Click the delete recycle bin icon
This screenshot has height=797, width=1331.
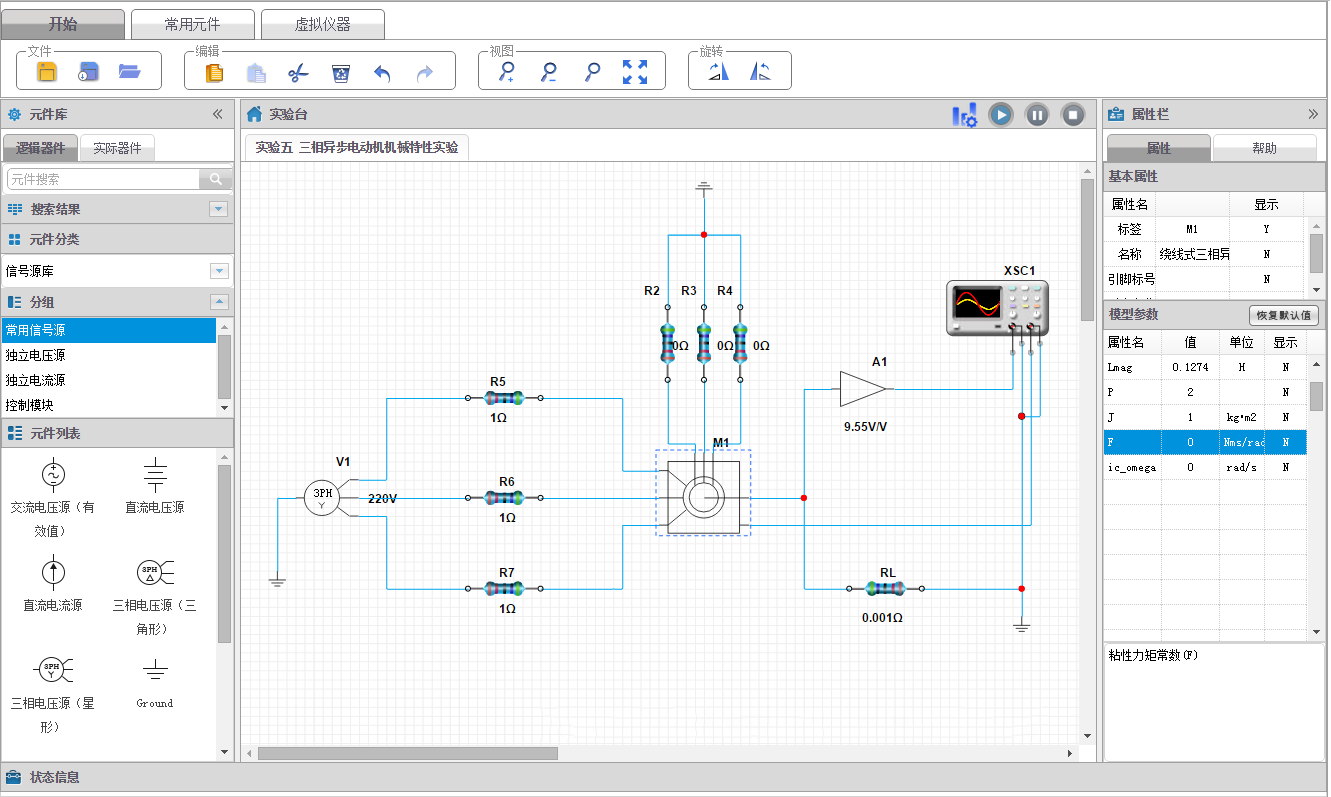(341, 72)
